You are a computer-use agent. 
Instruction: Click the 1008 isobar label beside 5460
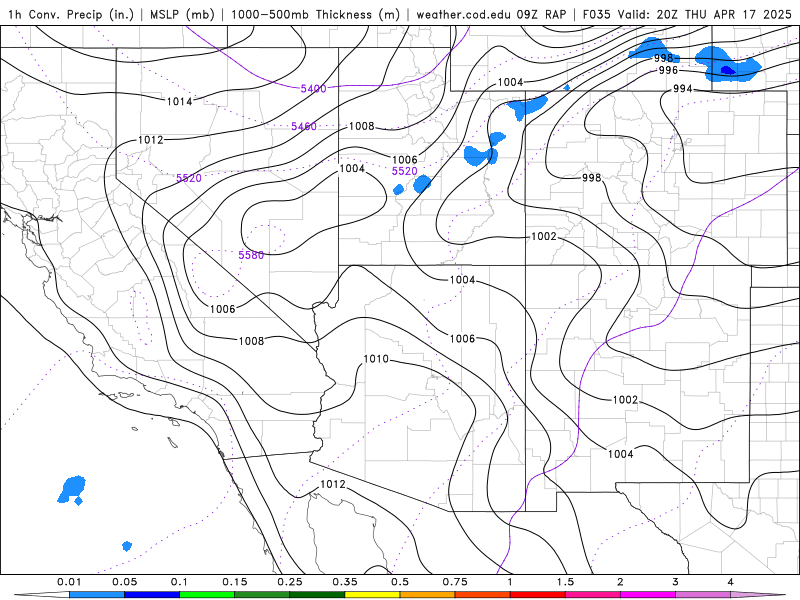362,126
